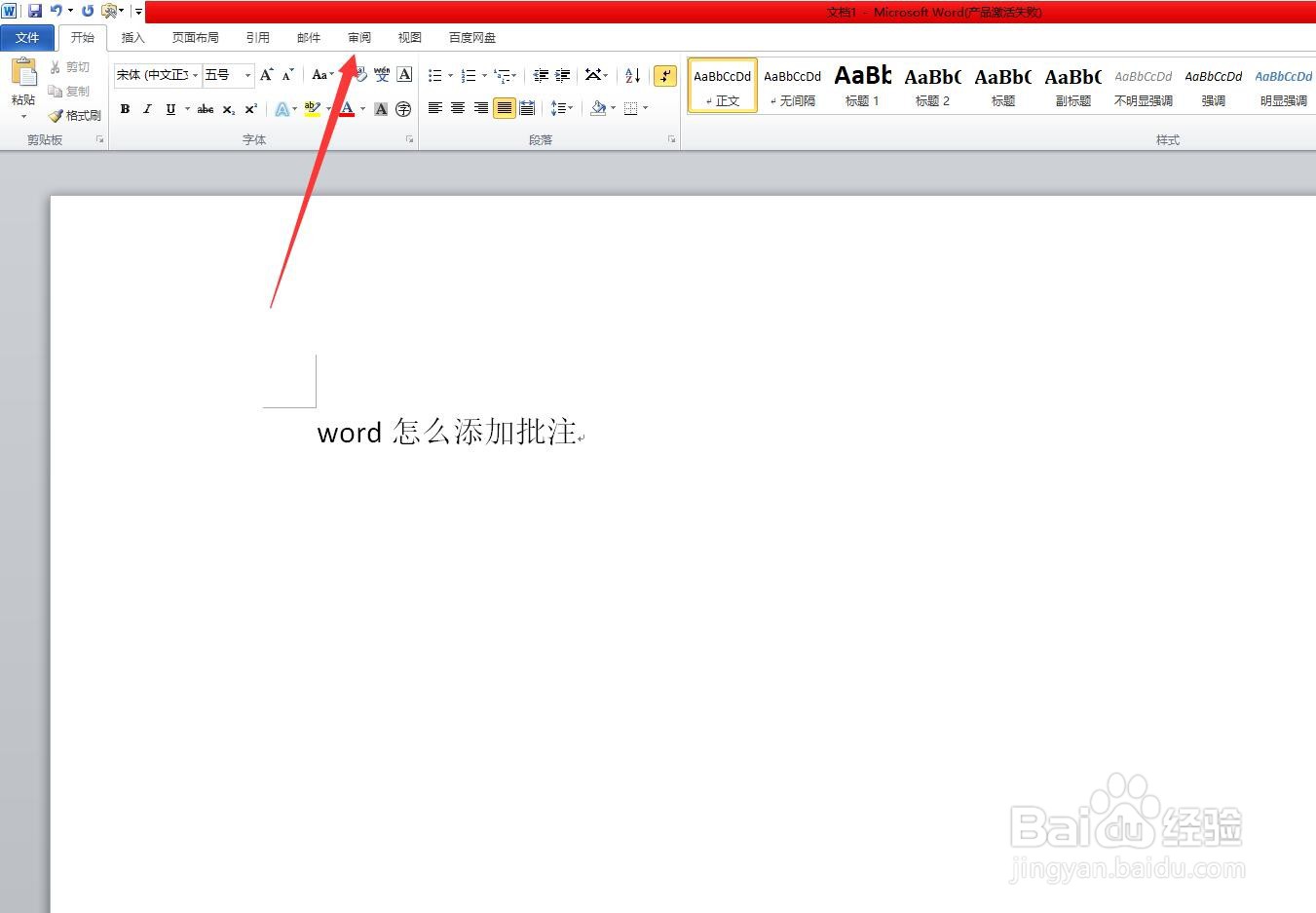
Task: Toggle Underline formatting
Action: pos(170,109)
